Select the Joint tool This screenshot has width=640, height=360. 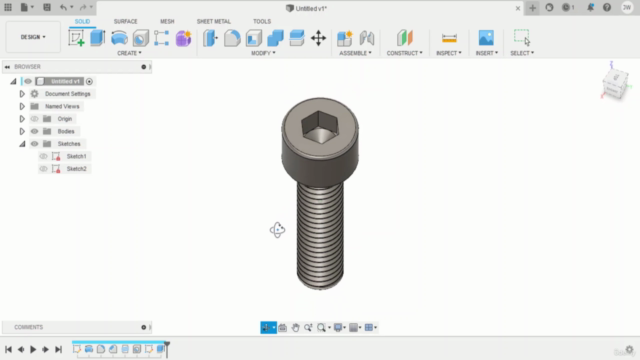(x=367, y=38)
